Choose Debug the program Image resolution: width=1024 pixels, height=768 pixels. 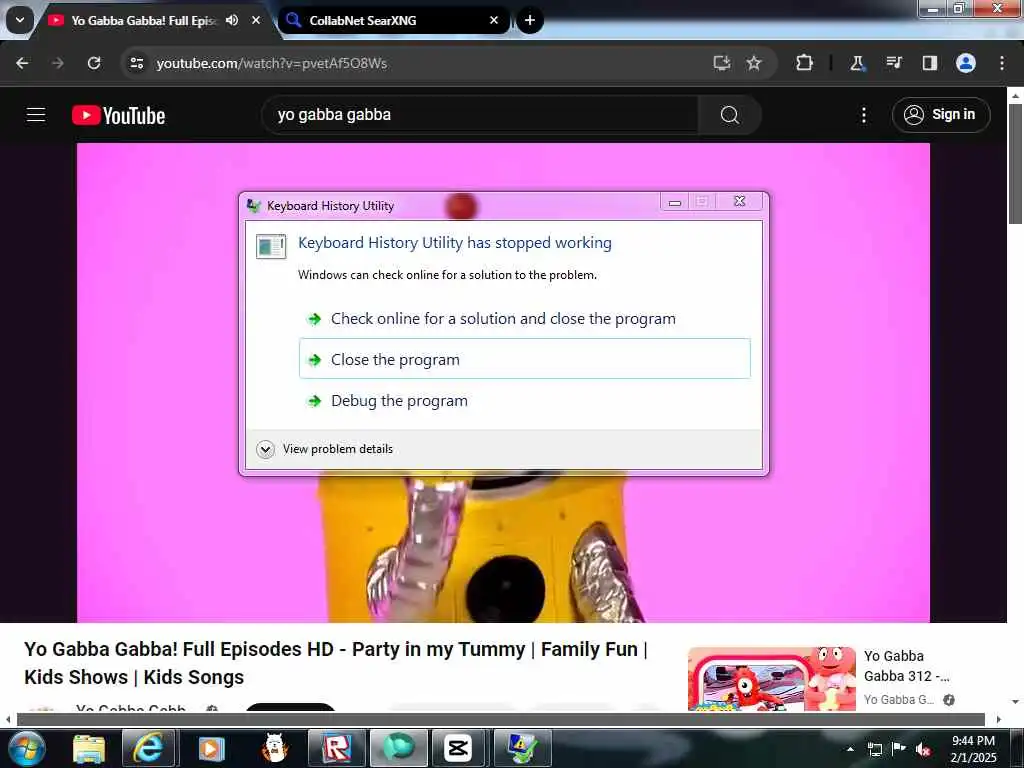pyautogui.click(x=524, y=400)
